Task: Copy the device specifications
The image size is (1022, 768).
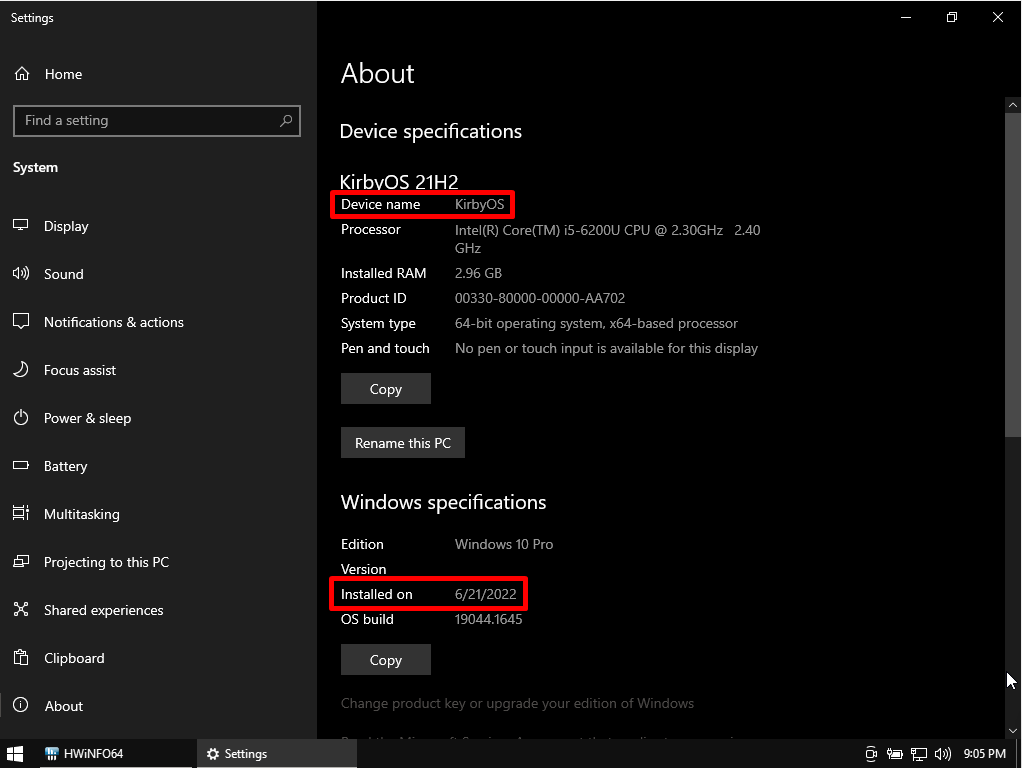Action: pos(386,389)
